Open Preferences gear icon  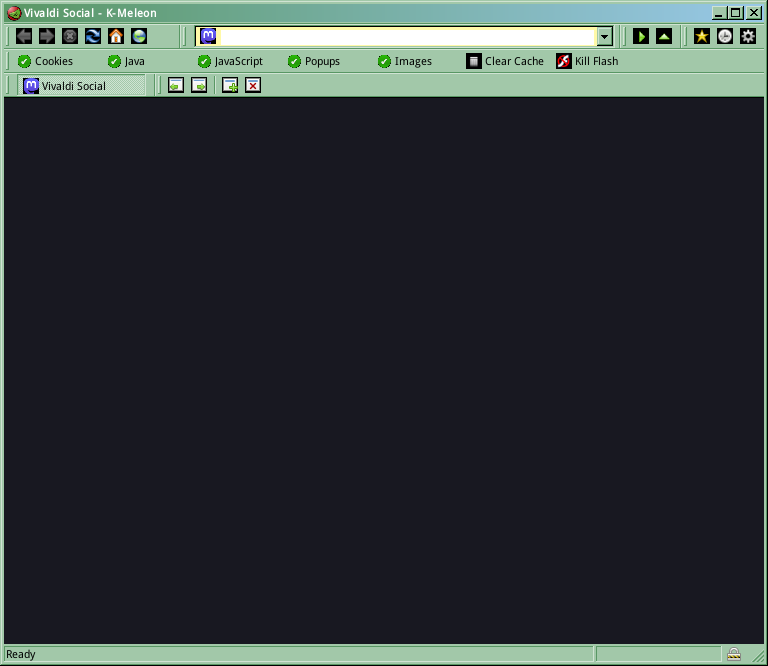point(748,36)
